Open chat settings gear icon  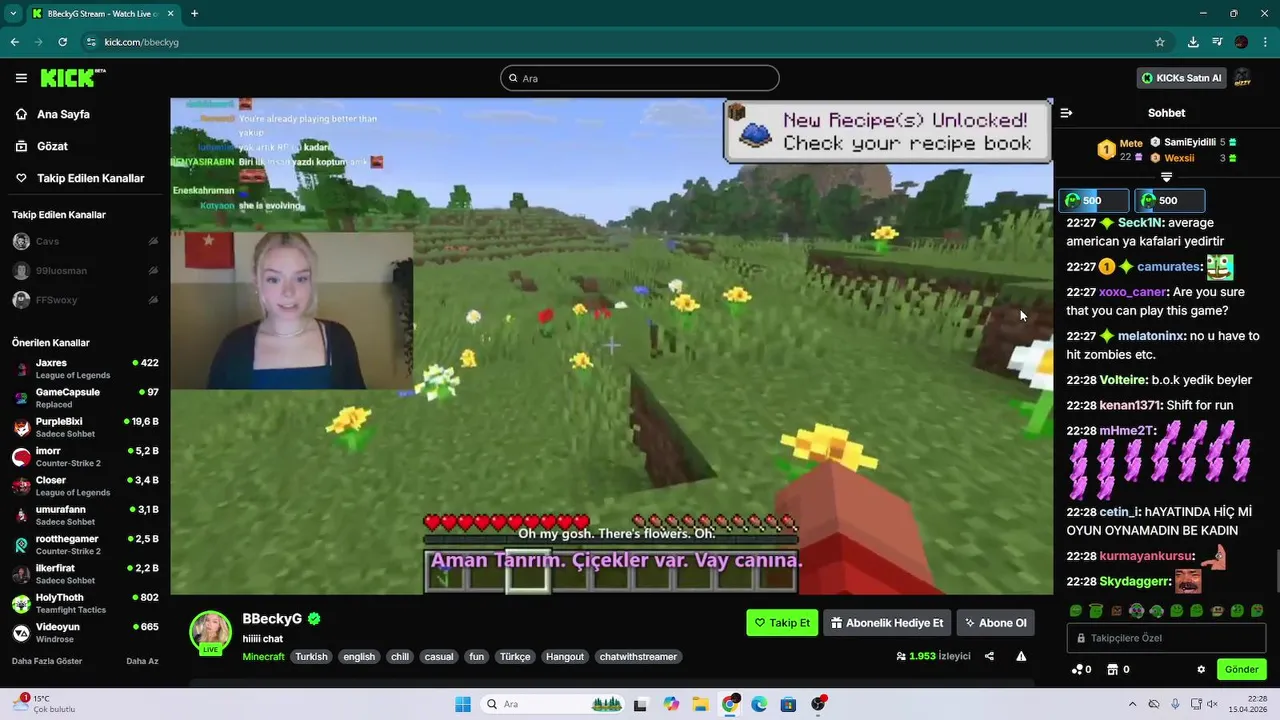coord(1201,669)
